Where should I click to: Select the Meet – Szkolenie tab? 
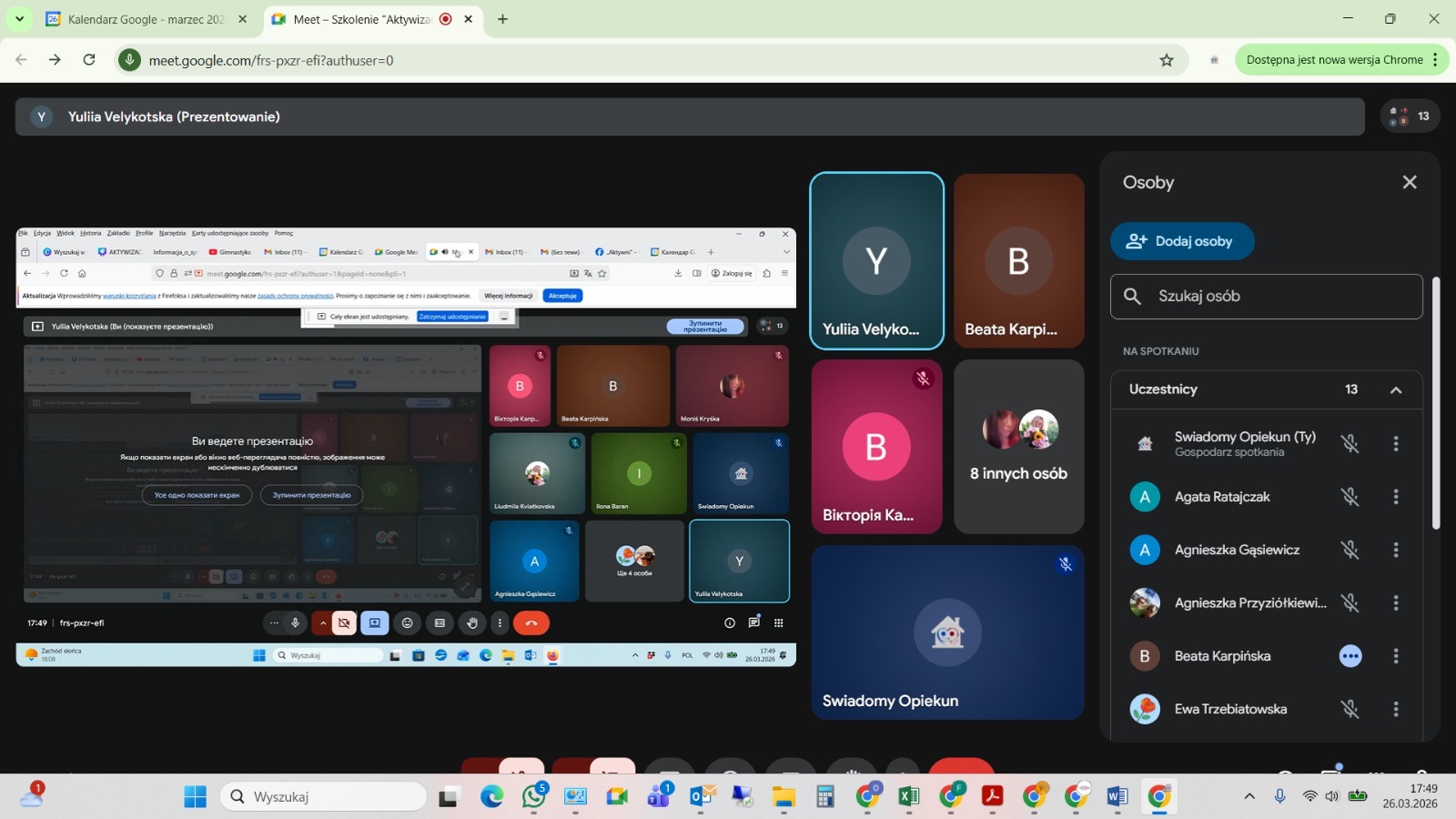[x=362, y=19]
